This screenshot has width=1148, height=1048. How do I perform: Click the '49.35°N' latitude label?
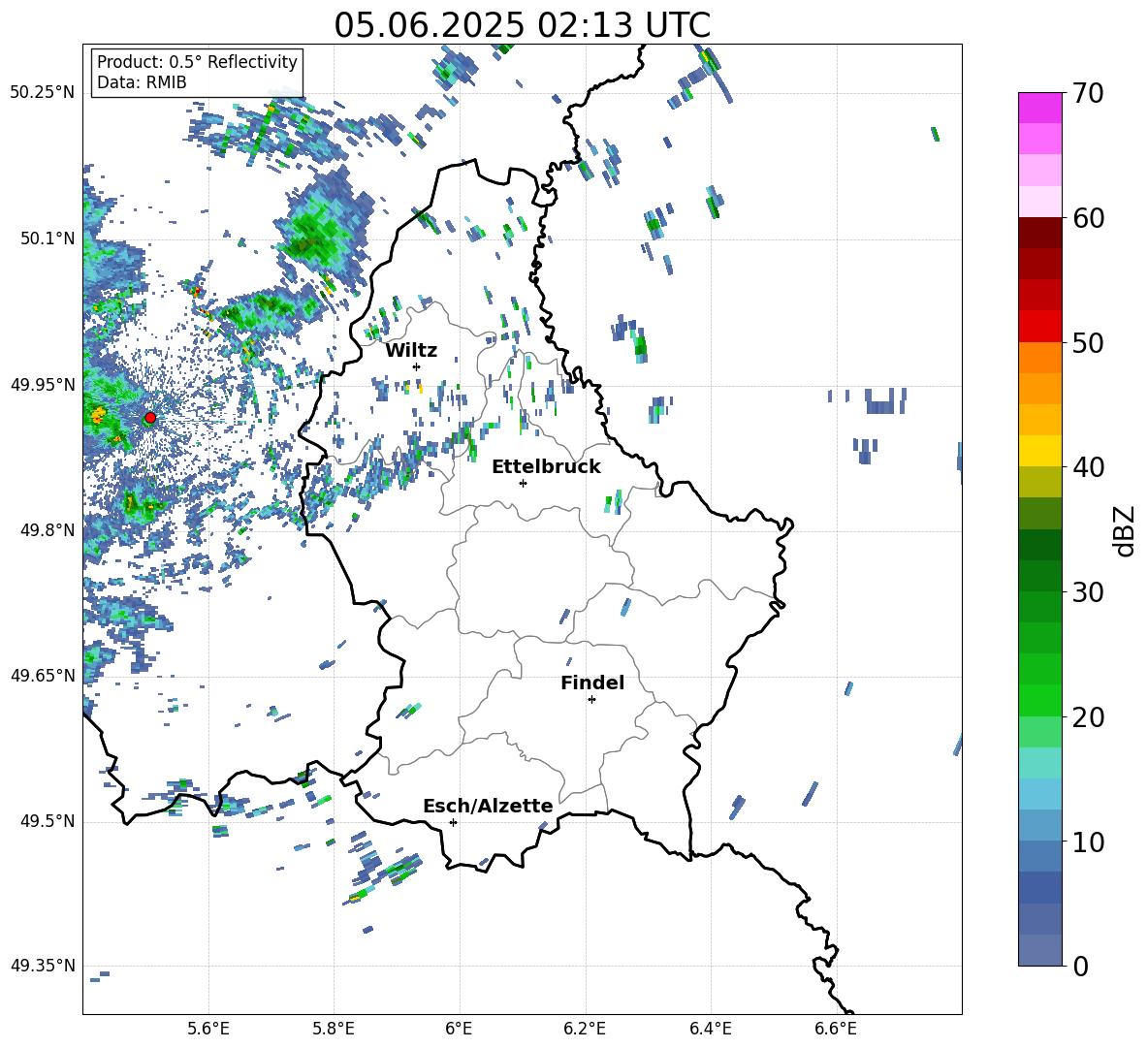tap(44, 966)
